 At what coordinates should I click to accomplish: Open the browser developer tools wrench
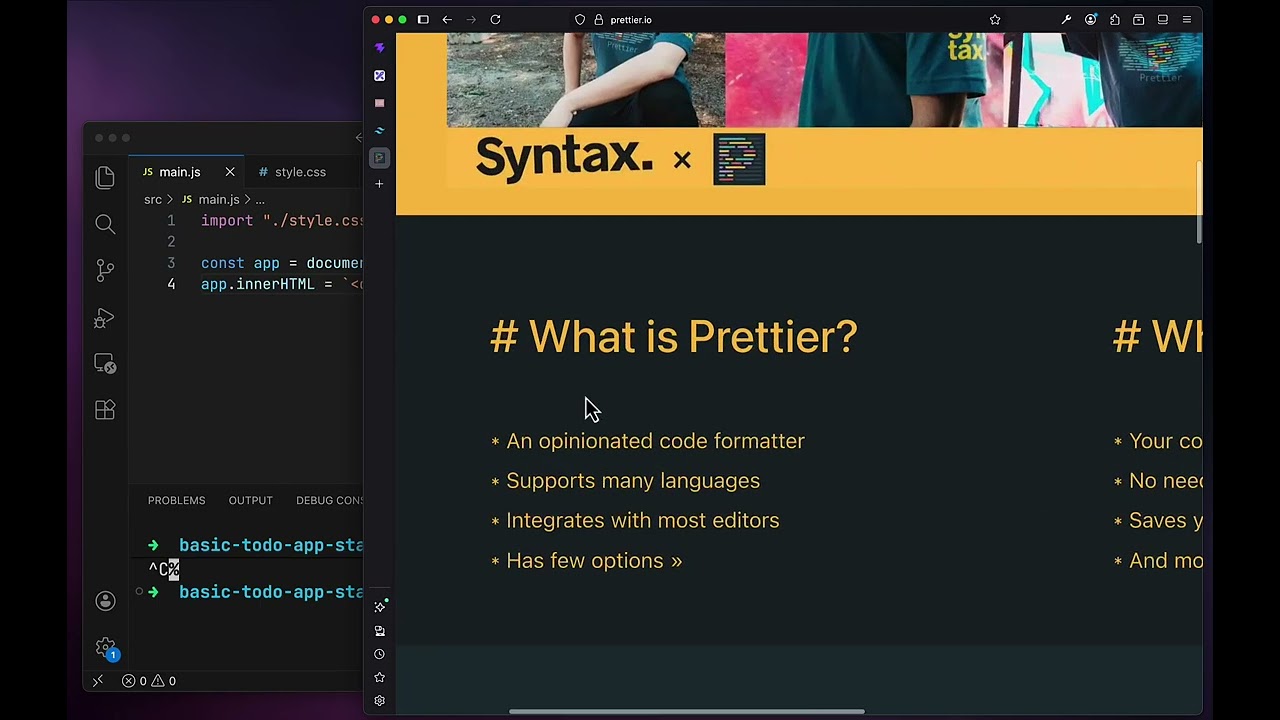coord(1066,19)
